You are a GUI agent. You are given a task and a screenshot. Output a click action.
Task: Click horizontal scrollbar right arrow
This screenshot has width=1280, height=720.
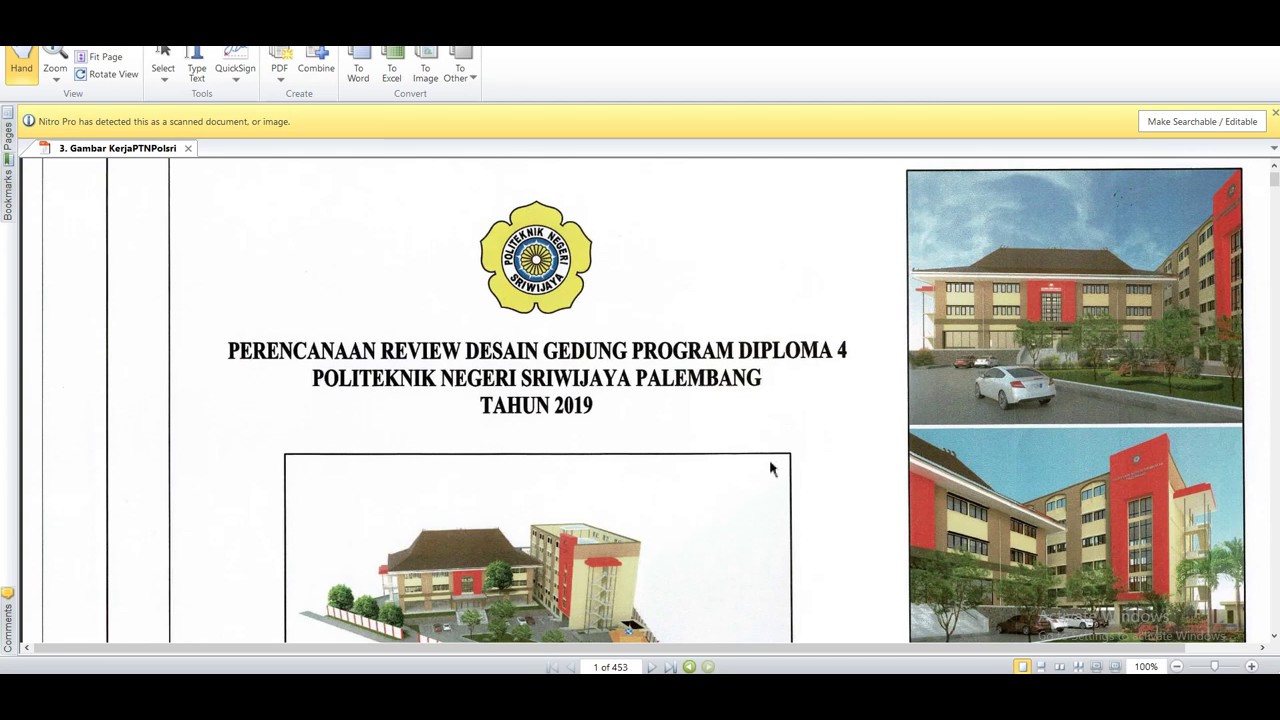(1262, 648)
